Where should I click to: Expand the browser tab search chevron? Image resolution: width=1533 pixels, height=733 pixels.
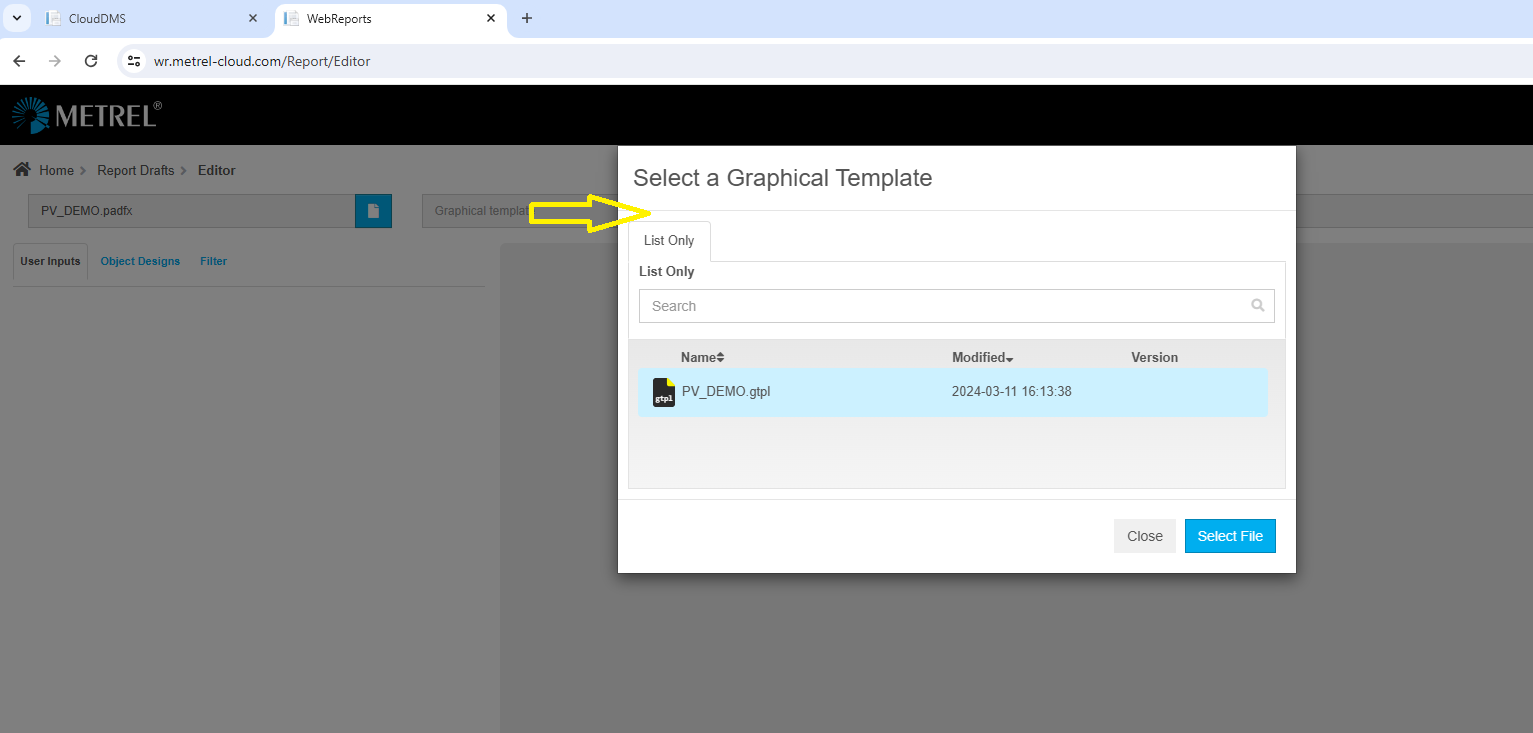click(x=16, y=18)
